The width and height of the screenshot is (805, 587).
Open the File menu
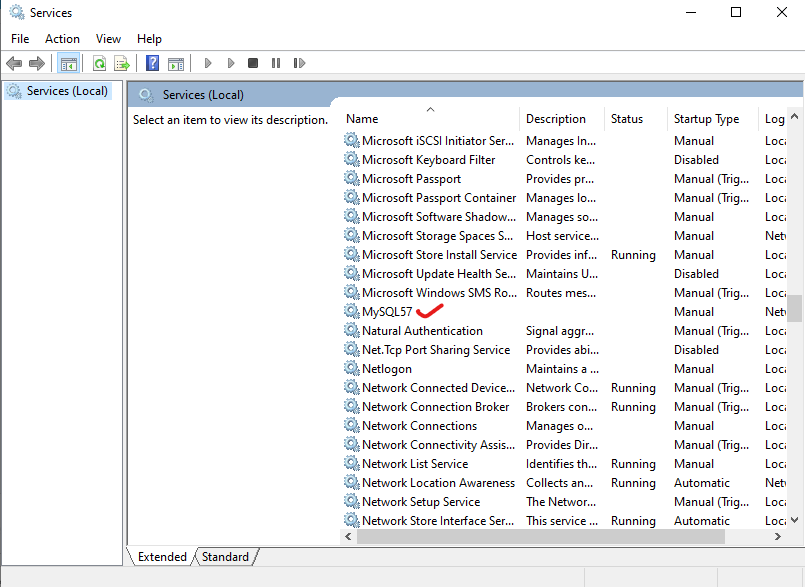(20, 39)
